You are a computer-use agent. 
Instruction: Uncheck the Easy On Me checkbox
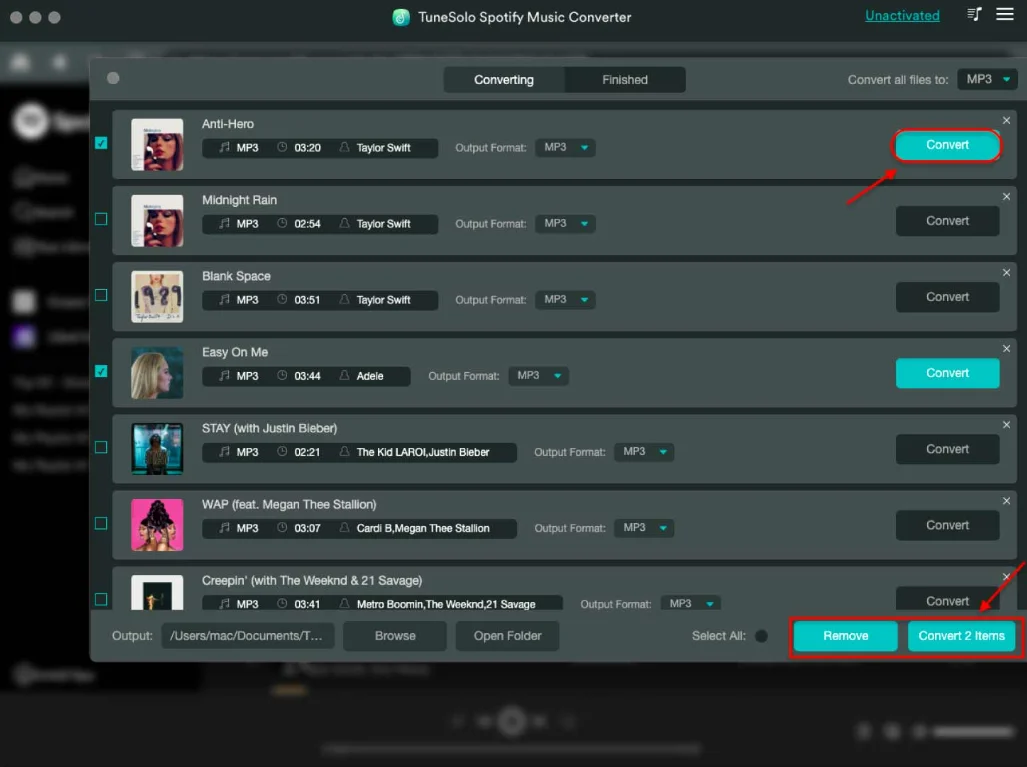point(101,371)
